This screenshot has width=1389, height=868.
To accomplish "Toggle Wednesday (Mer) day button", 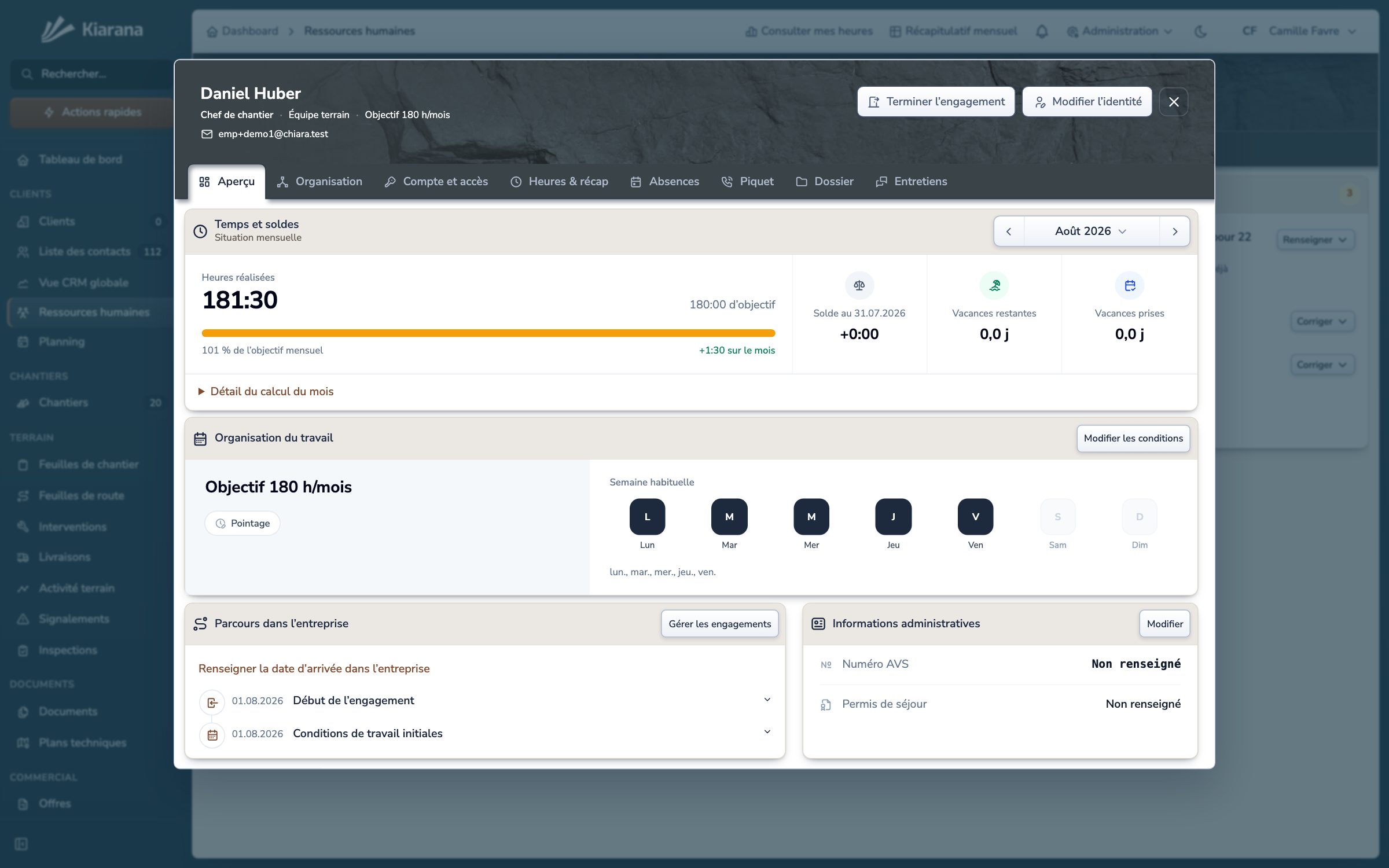I will pos(811,516).
